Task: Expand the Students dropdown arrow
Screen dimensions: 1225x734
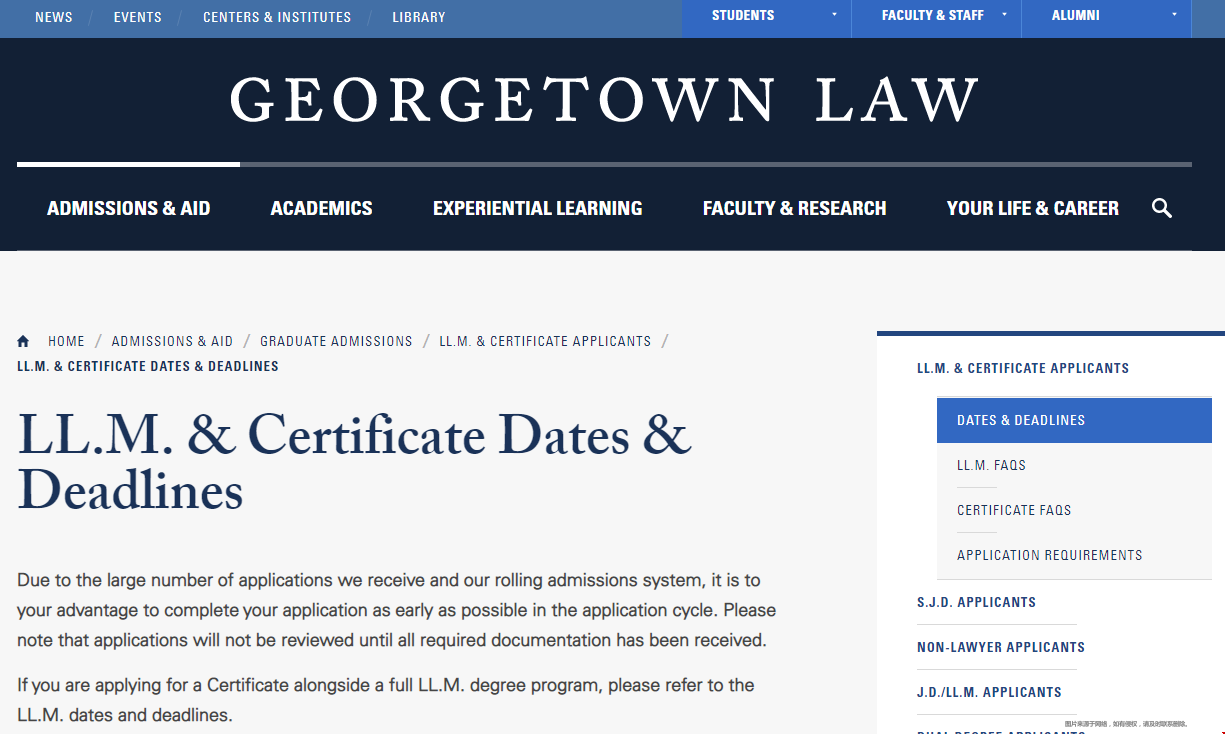Action: pyautogui.click(x=835, y=15)
